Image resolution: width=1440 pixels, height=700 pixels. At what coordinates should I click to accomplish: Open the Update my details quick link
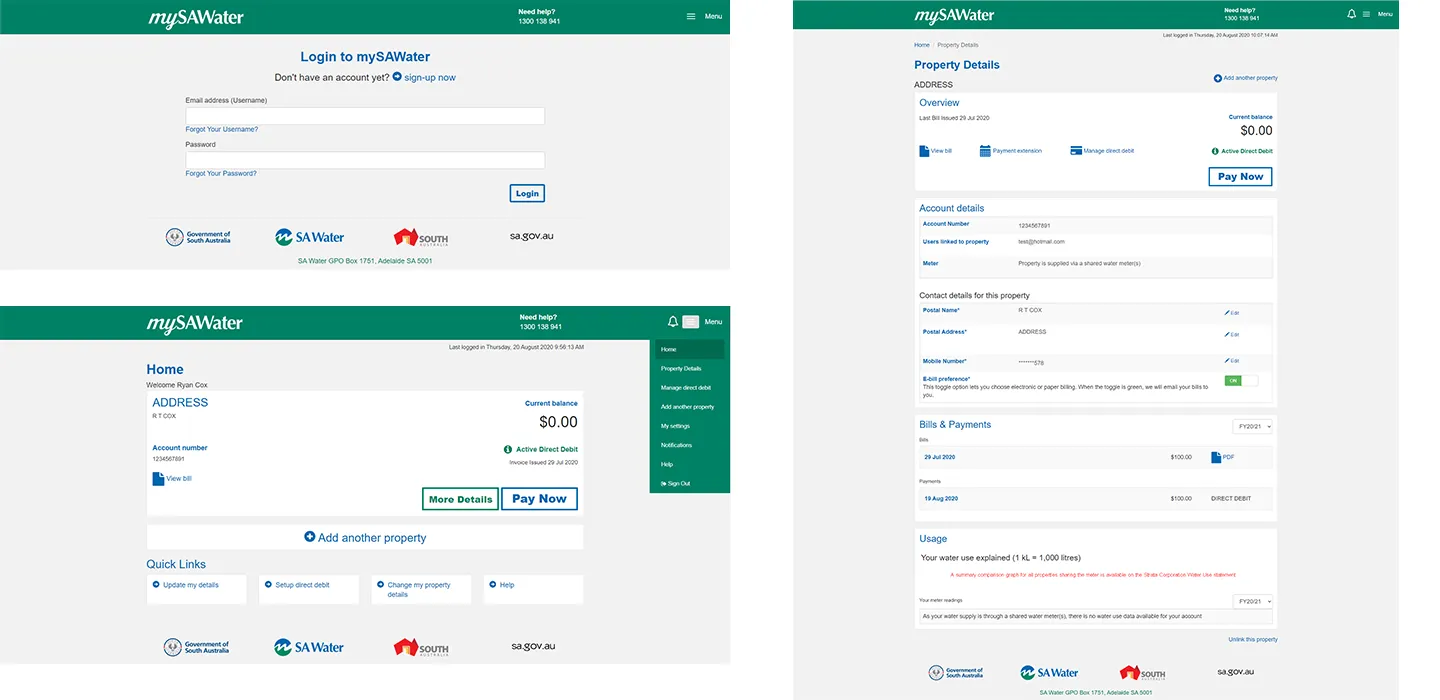(x=196, y=589)
